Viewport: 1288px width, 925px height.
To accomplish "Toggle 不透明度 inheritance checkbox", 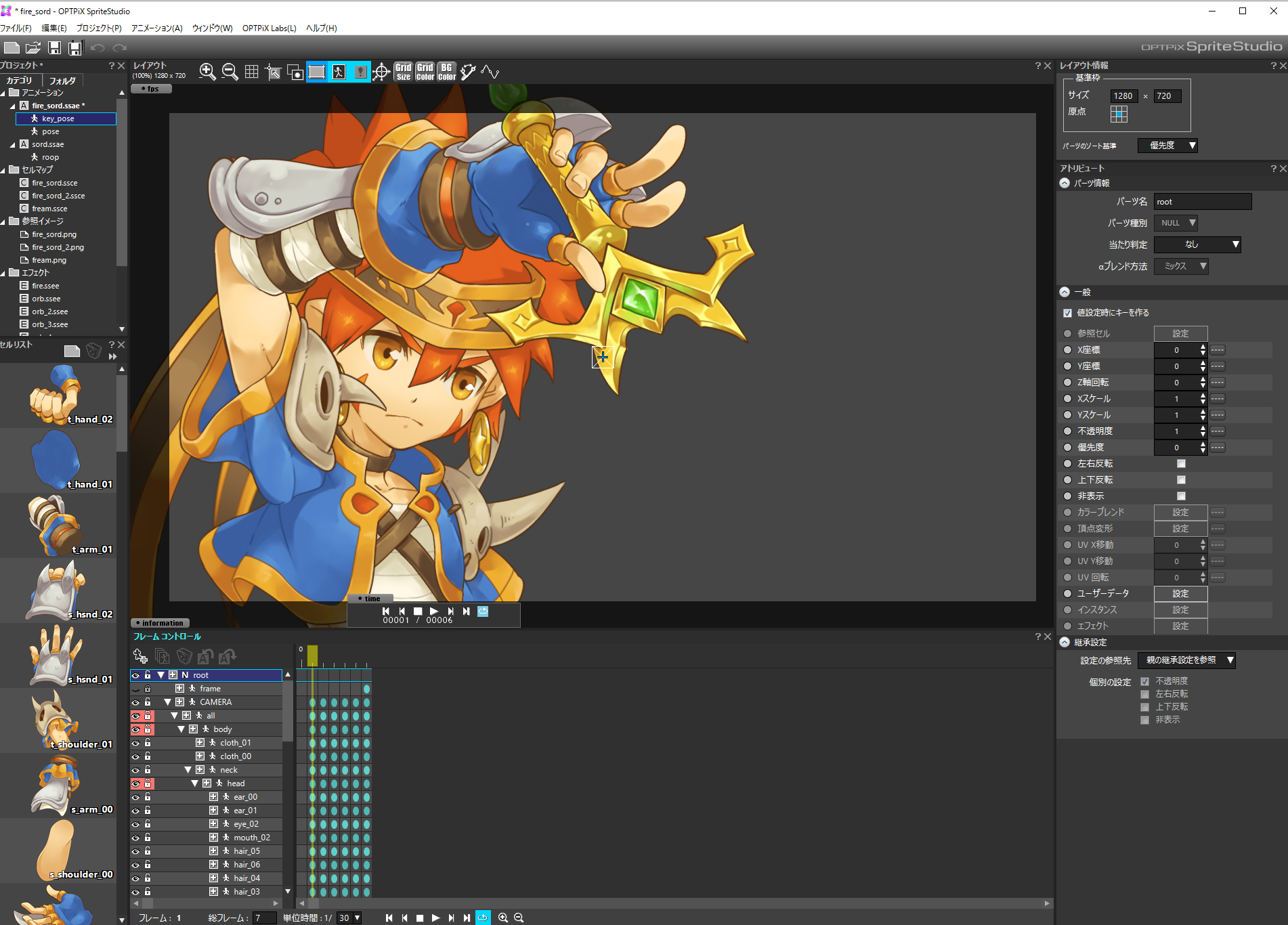I will coord(1145,681).
